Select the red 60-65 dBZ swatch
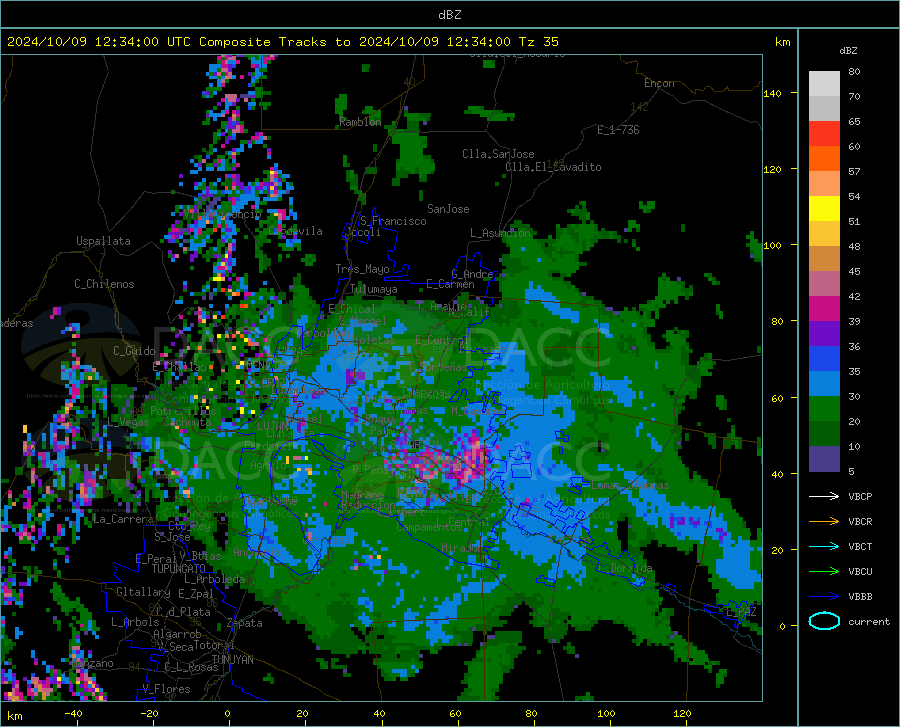The width and height of the screenshot is (900, 727). pos(824,134)
